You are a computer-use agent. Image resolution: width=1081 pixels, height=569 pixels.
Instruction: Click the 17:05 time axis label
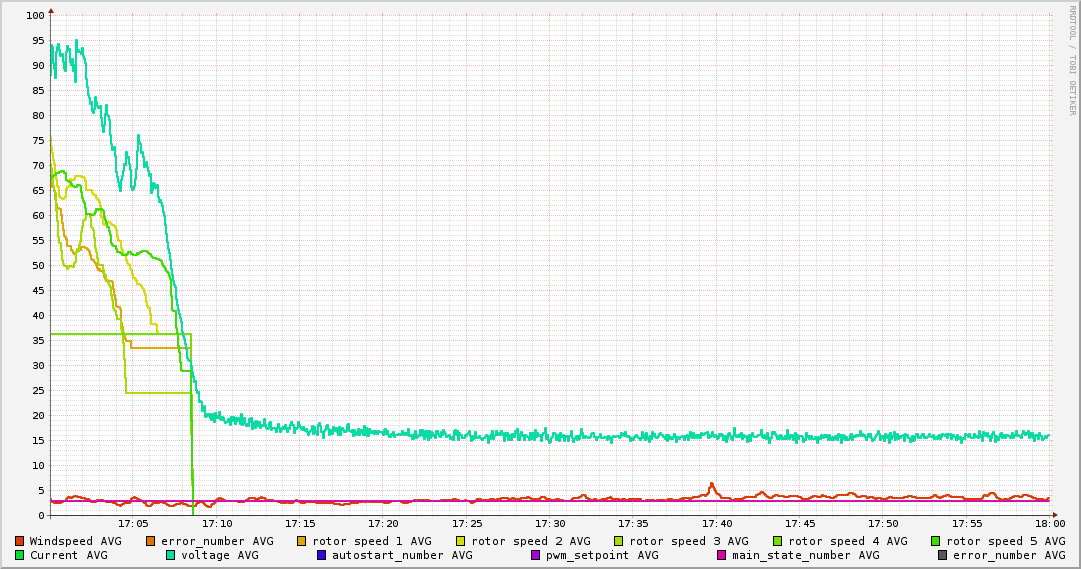coord(133,524)
